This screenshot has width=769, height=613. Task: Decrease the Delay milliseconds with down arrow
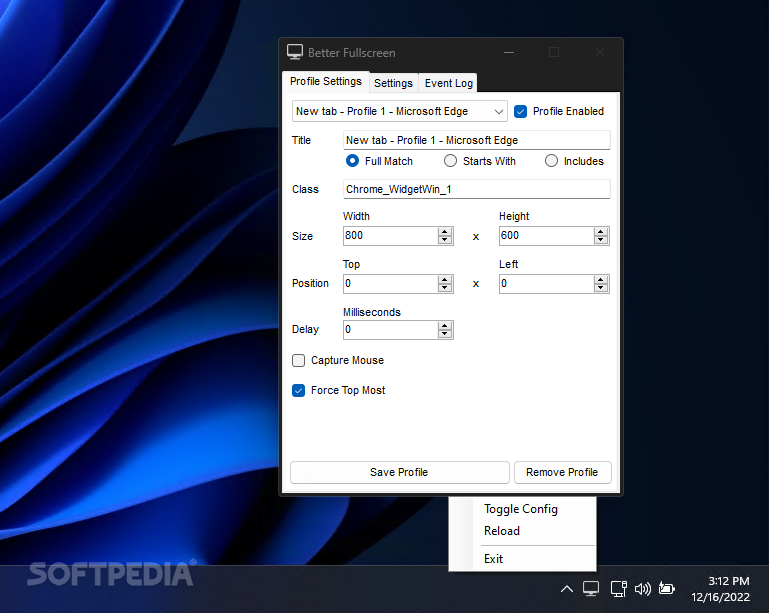445,334
